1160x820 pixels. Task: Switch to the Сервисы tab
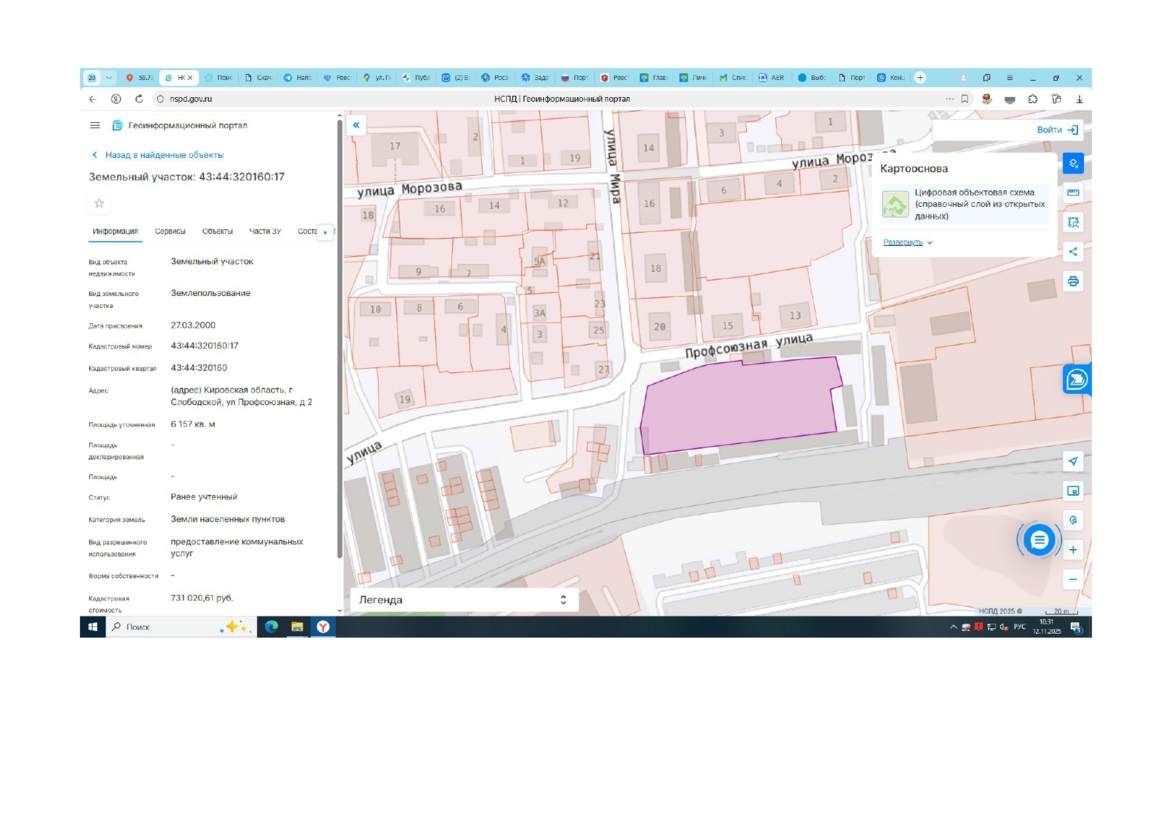pyautogui.click(x=170, y=231)
